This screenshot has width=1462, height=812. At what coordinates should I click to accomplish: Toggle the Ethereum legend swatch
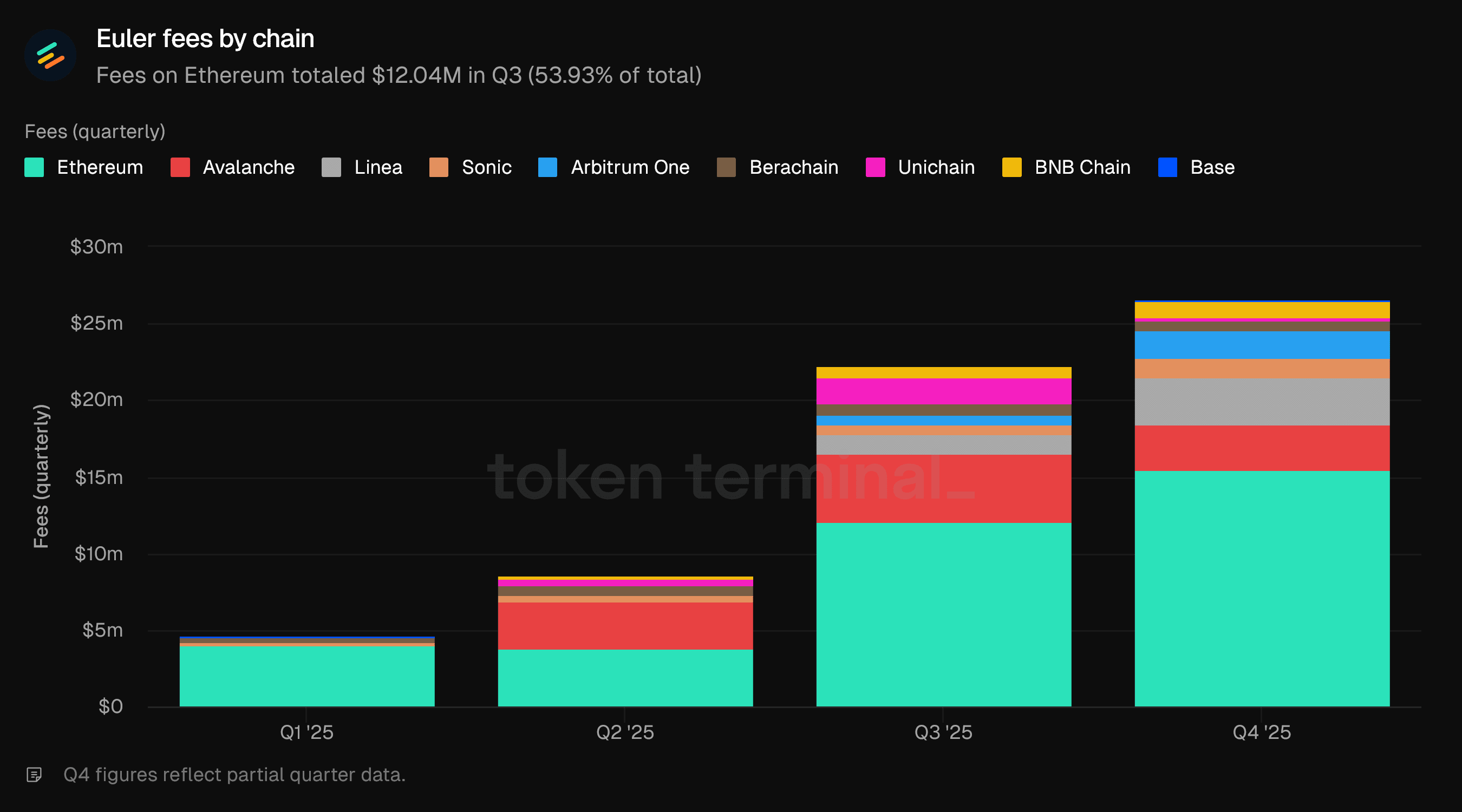click(34, 167)
